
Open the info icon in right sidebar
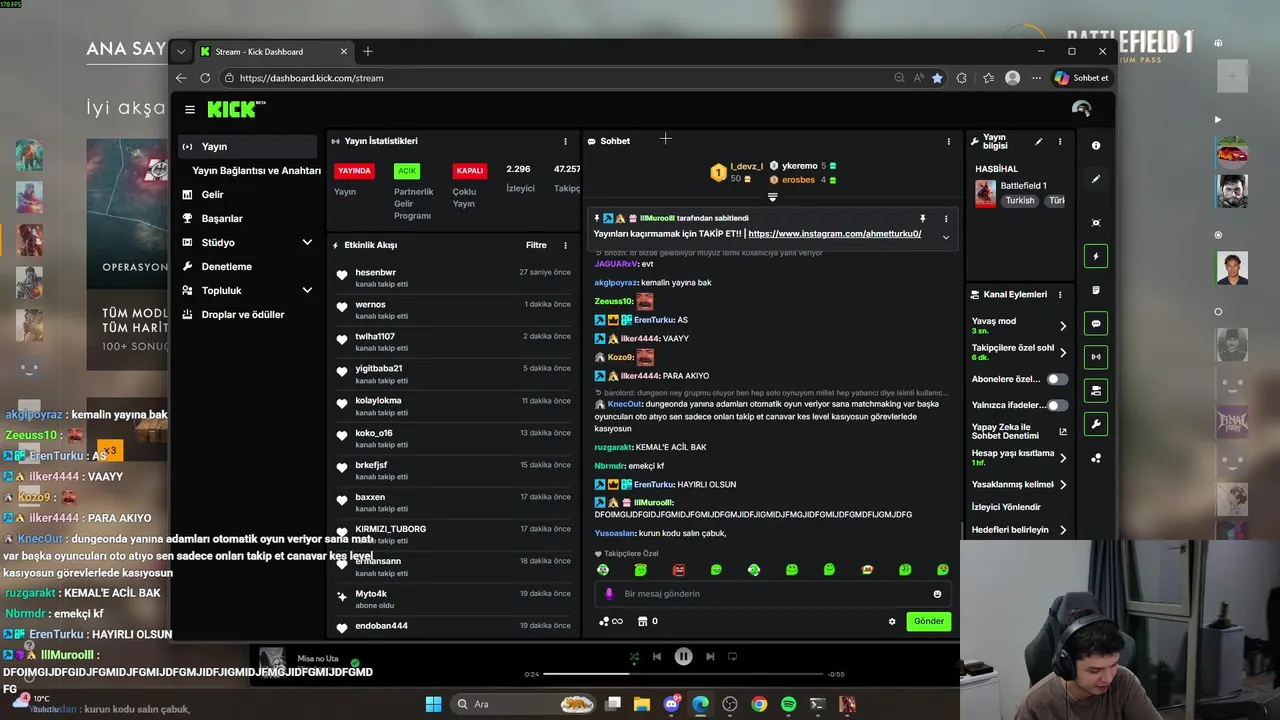[1096, 146]
